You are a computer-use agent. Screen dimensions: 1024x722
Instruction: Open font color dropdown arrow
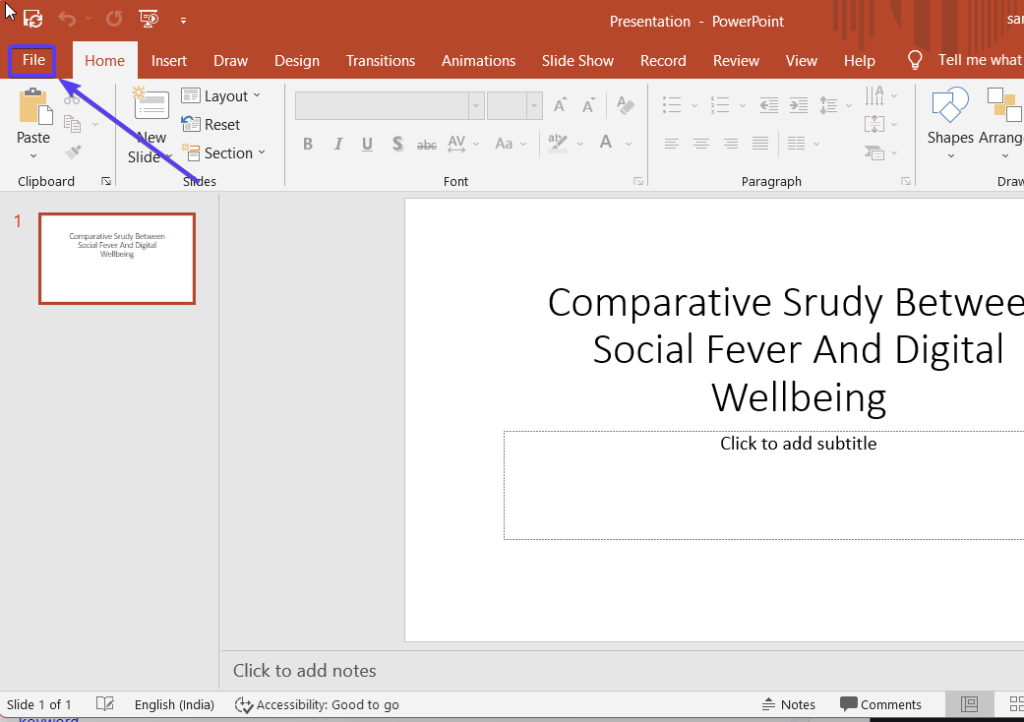628,144
